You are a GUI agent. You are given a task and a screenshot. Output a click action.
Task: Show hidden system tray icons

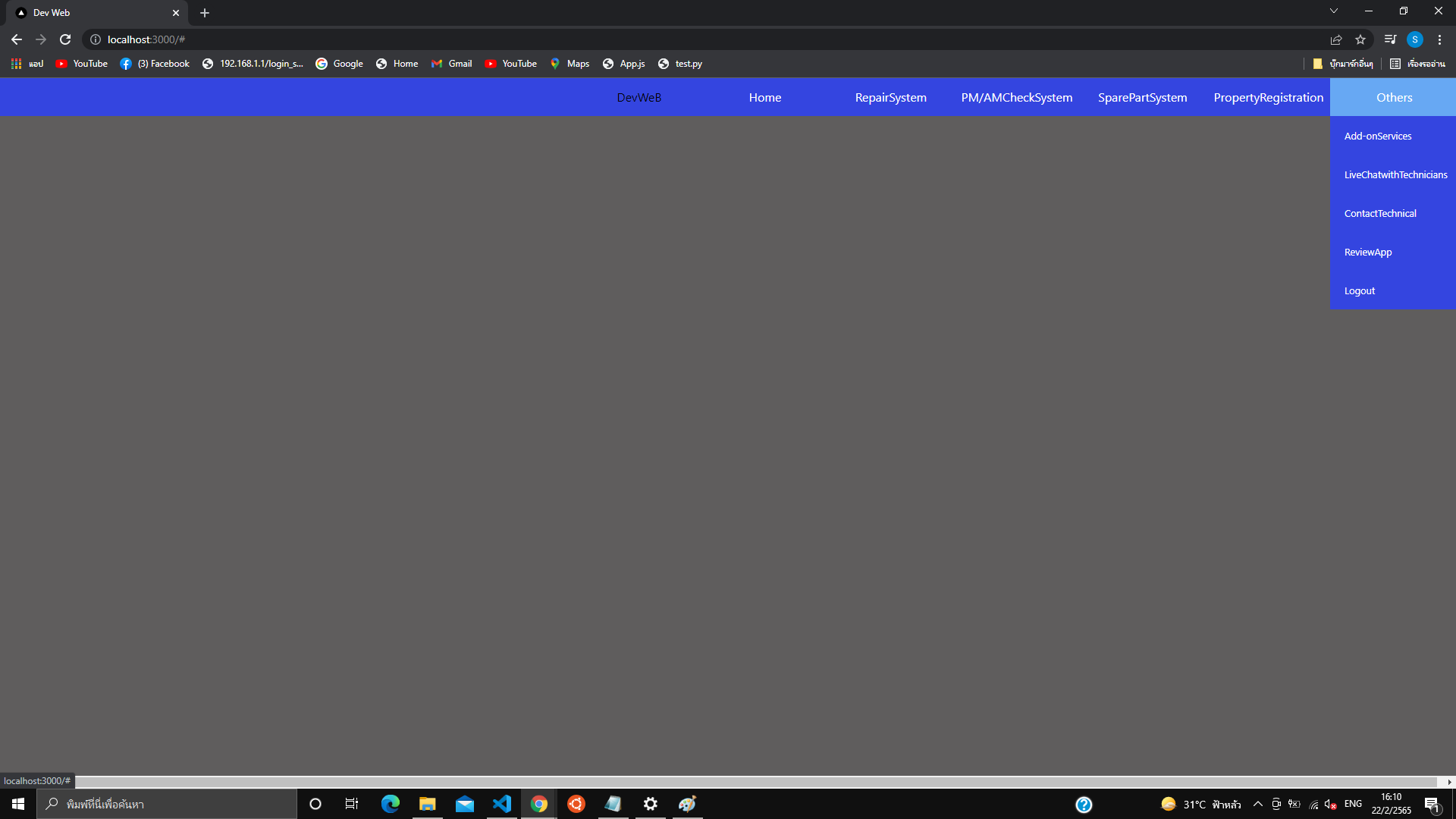pos(1258,804)
